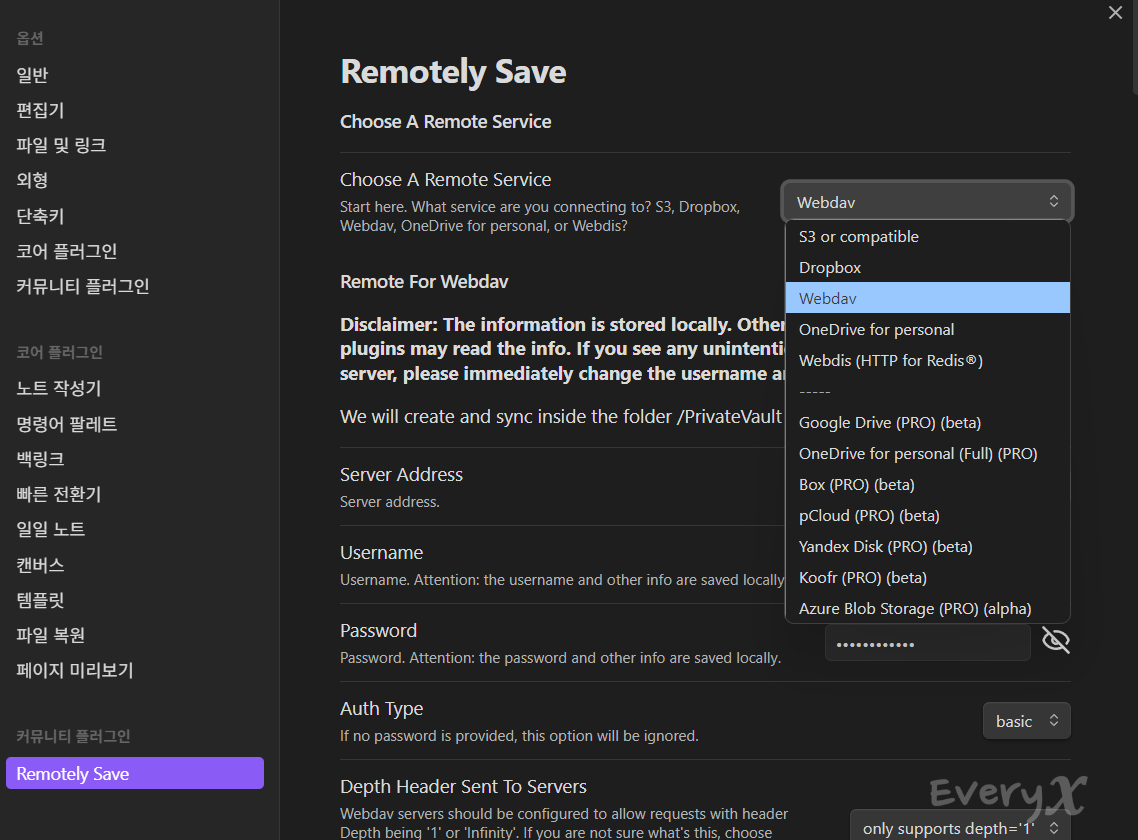Viewport: 1138px width, 840px height.
Task: Choose Box (PRO) (beta) option
Action: tap(928, 485)
